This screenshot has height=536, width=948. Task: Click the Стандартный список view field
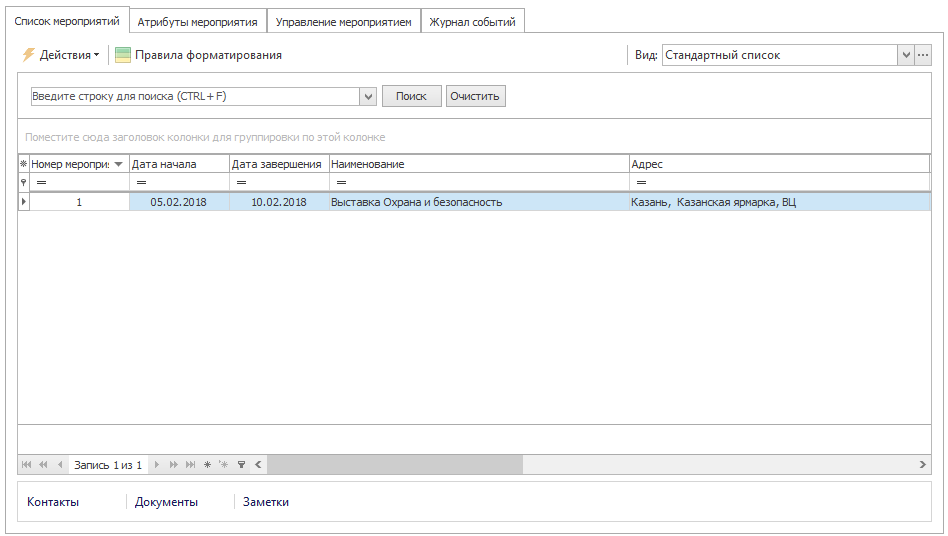pyautogui.click(x=780, y=55)
